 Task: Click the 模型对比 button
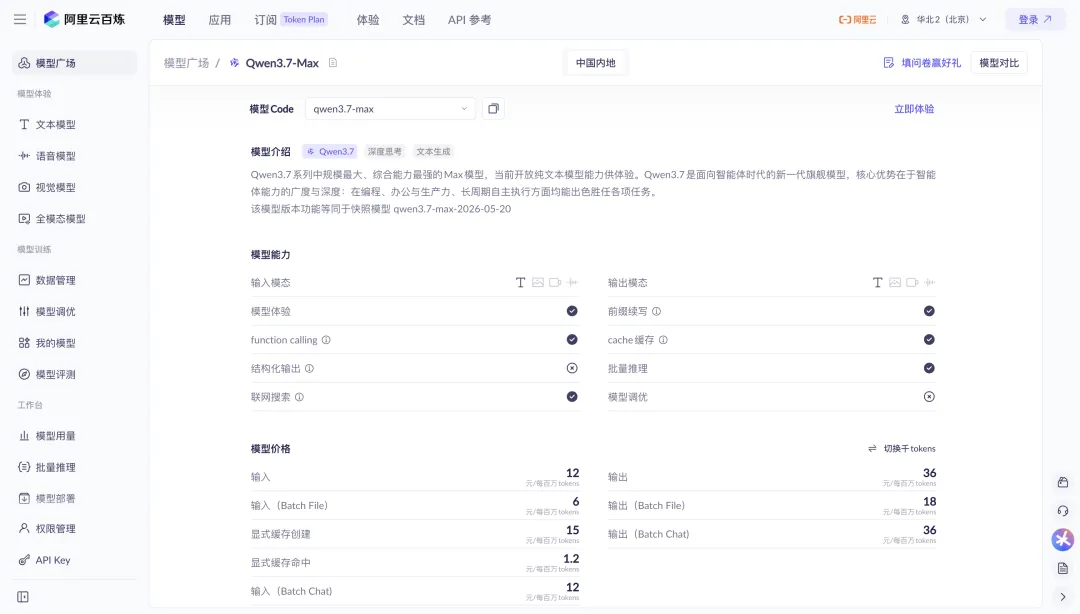pos(999,63)
